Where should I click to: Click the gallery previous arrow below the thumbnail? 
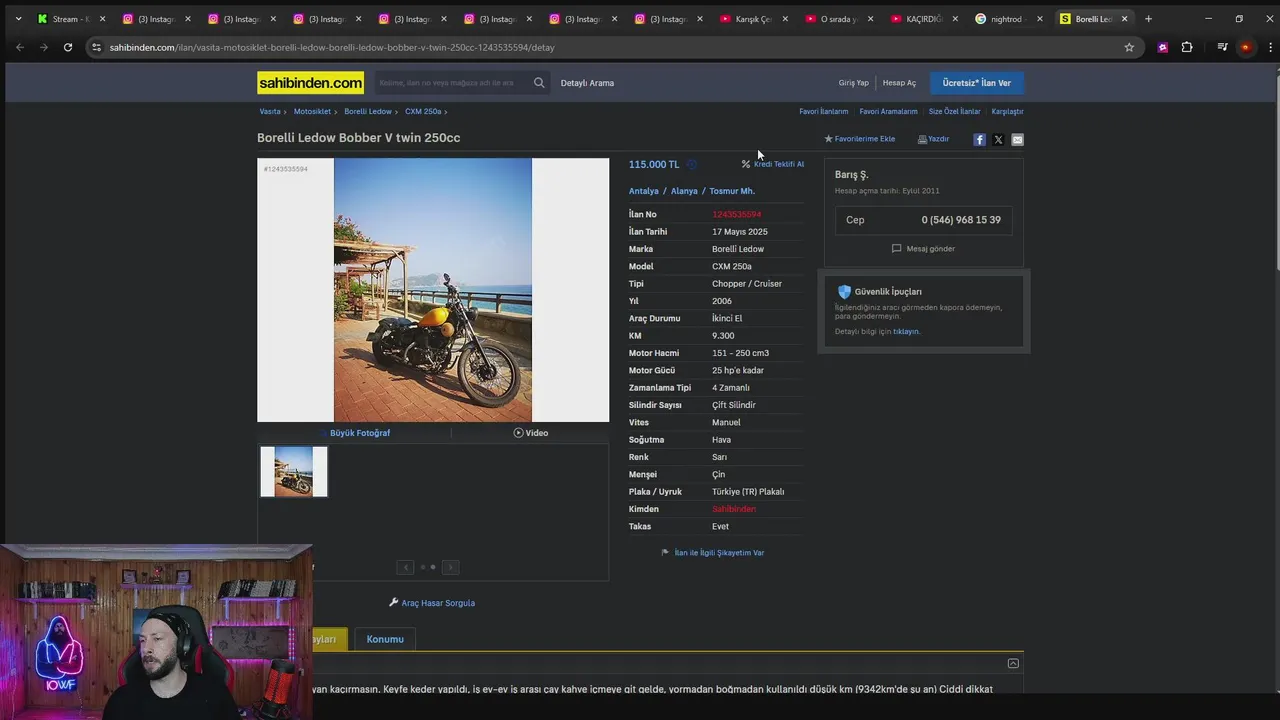pyautogui.click(x=405, y=567)
